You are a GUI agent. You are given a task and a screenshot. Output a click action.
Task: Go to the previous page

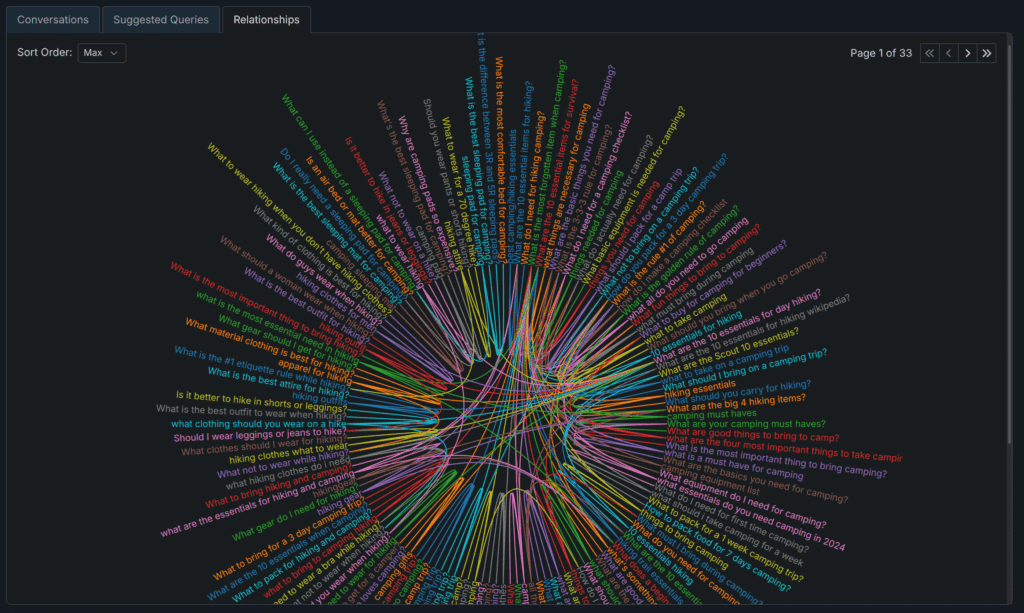949,53
